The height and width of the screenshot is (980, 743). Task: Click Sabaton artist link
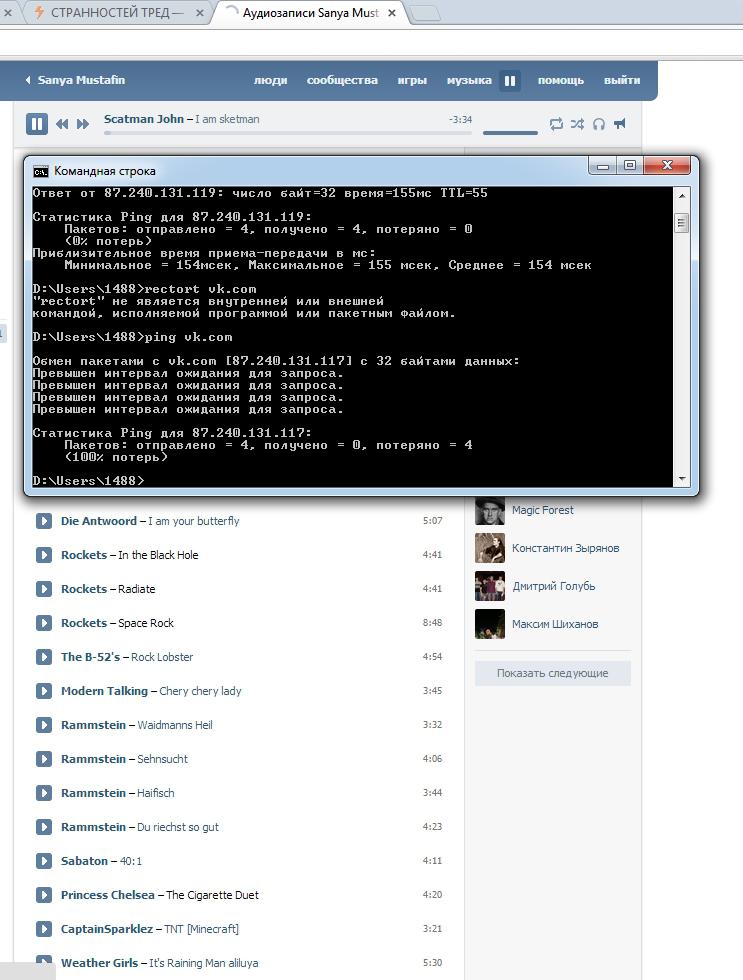tap(84, 861)
